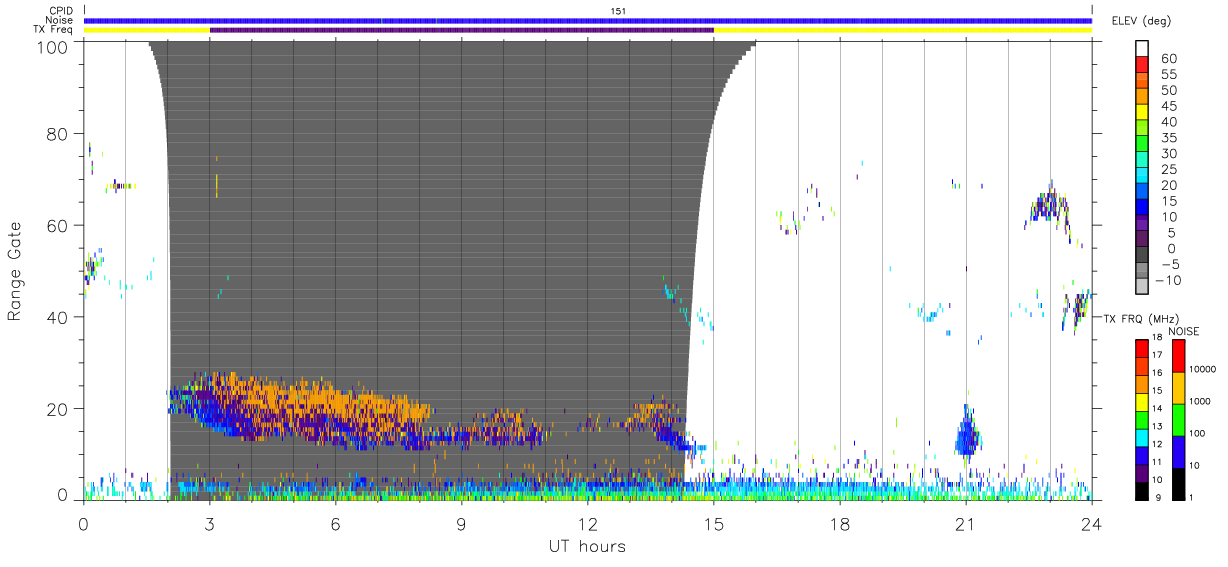Click the blue echo cluster at 21 UT near gate 15
This screenshot has height=567, width=1228.
pyautogui.click(x=966, y=432)
